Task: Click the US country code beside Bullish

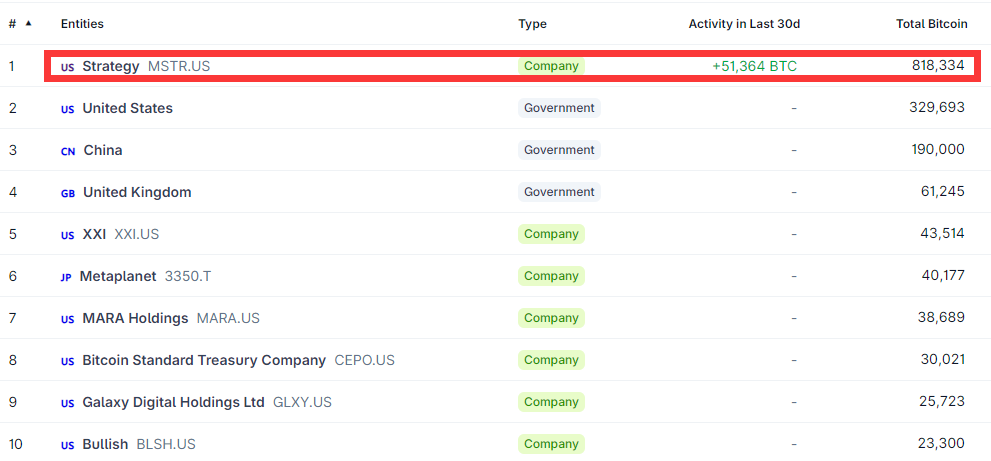Action: (x=67, y=446)
